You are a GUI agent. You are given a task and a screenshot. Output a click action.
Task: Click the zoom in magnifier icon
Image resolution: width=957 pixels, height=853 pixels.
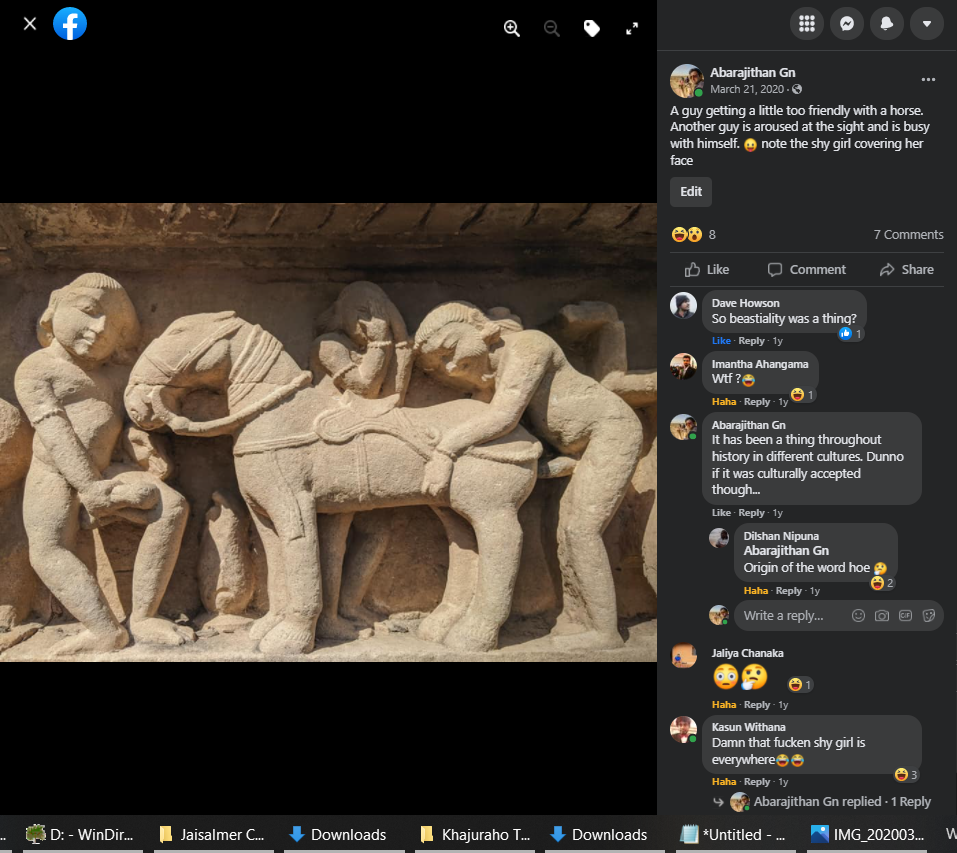[x=512, y=29]
